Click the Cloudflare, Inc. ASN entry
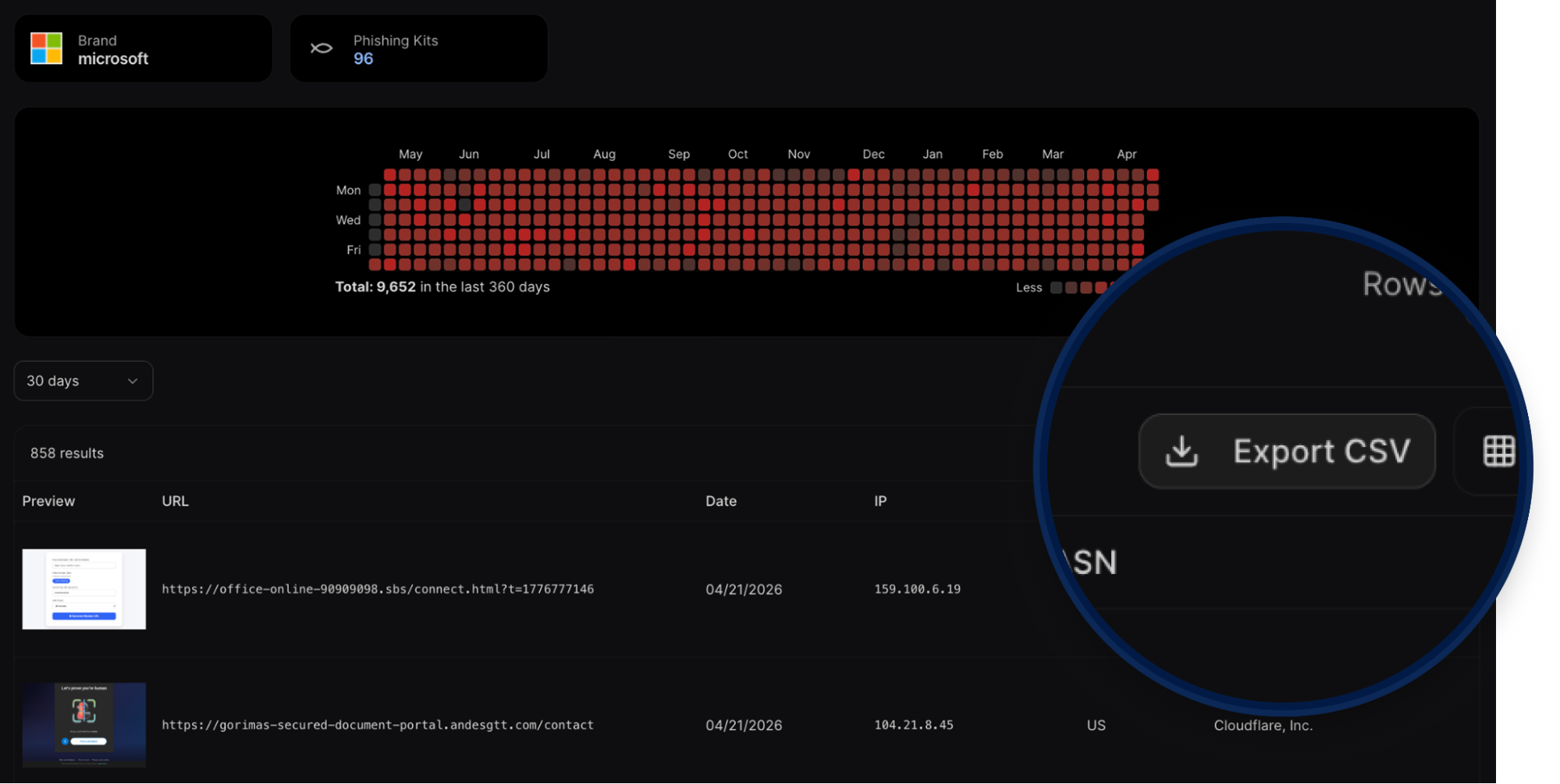 pyautogui.click(x=1263, y=725)
